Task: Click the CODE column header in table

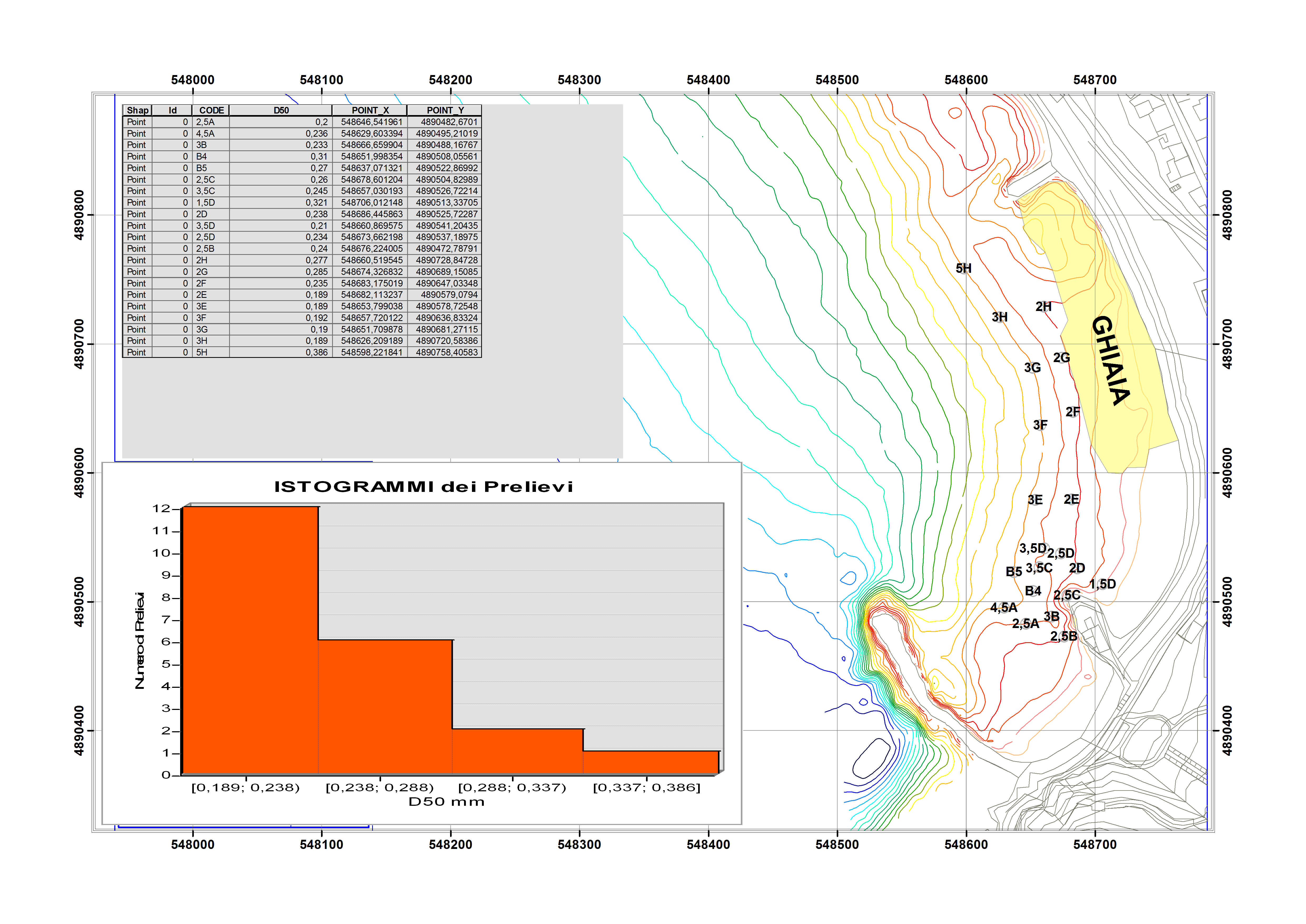Action: (x=211, y=110)
